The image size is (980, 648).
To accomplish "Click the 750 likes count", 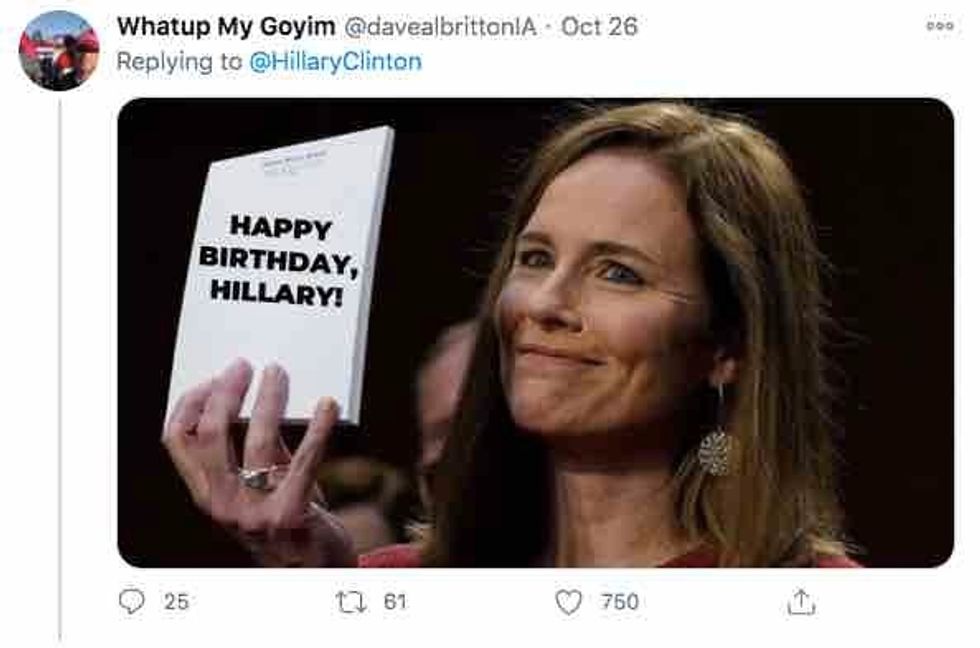I will click(x=619, y=601).
